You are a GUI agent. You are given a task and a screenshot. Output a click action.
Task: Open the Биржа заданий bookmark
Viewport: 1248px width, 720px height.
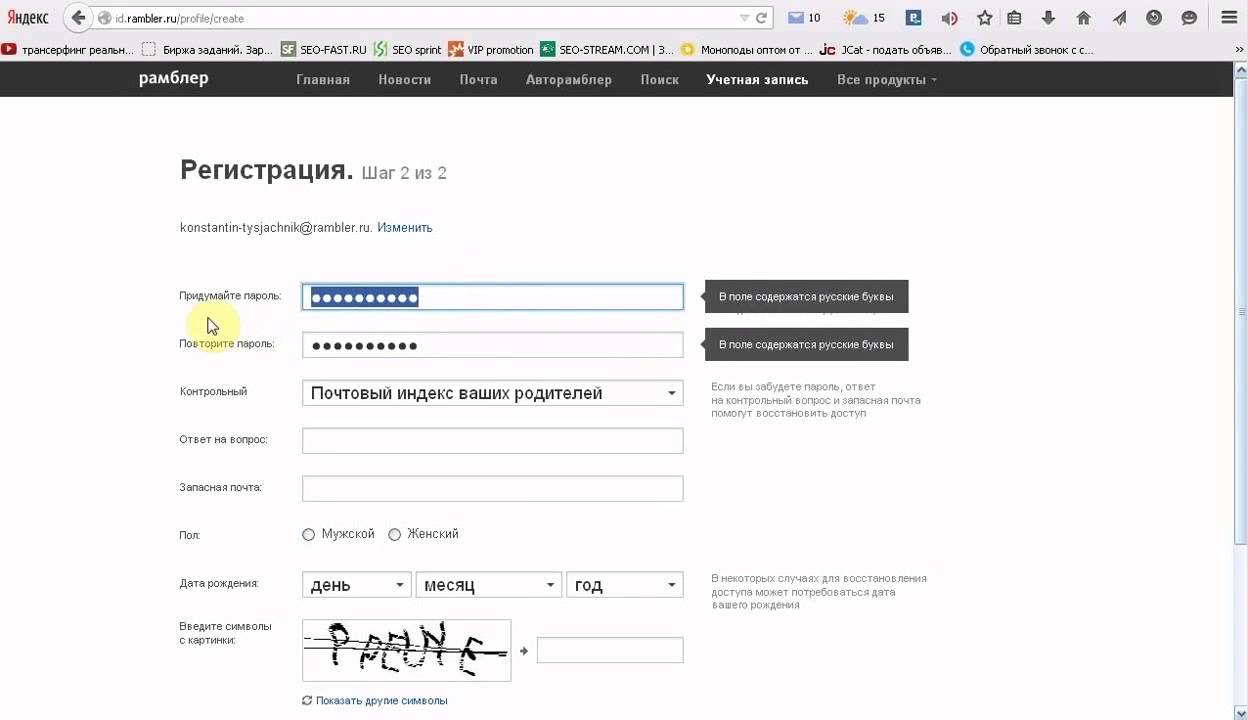tap(207, 49)
